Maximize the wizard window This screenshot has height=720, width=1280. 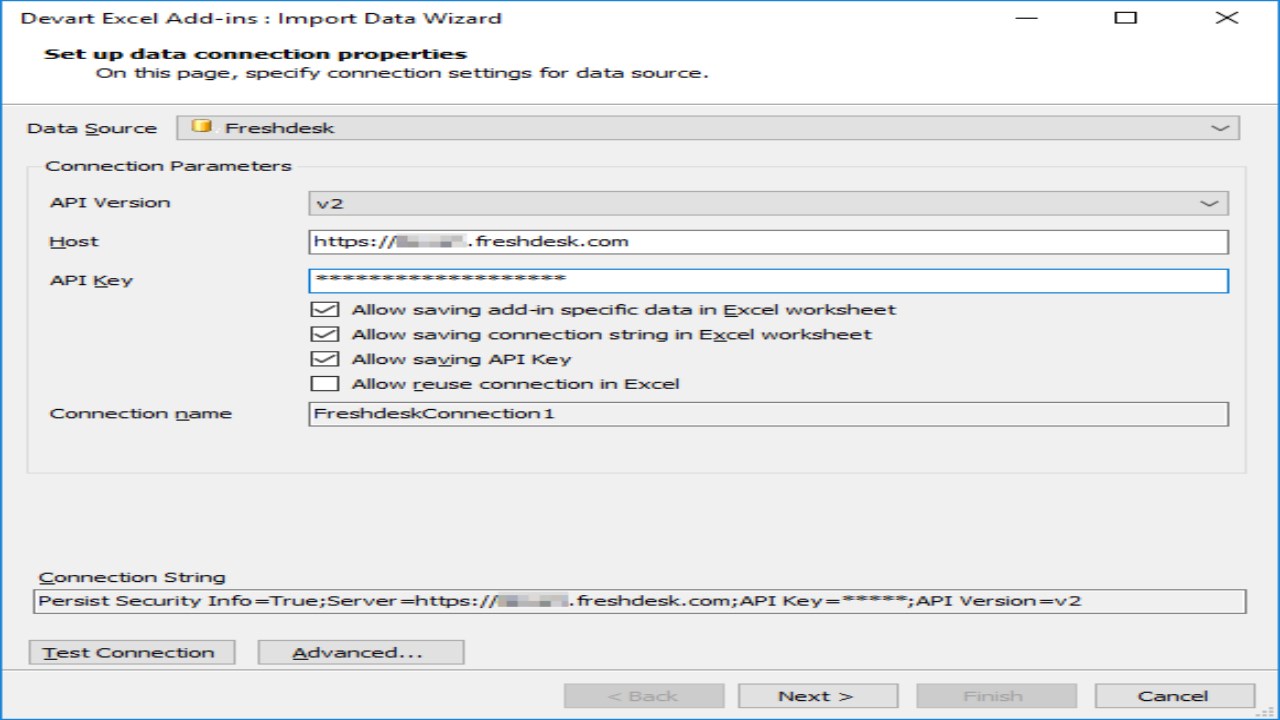point(1126,18)
